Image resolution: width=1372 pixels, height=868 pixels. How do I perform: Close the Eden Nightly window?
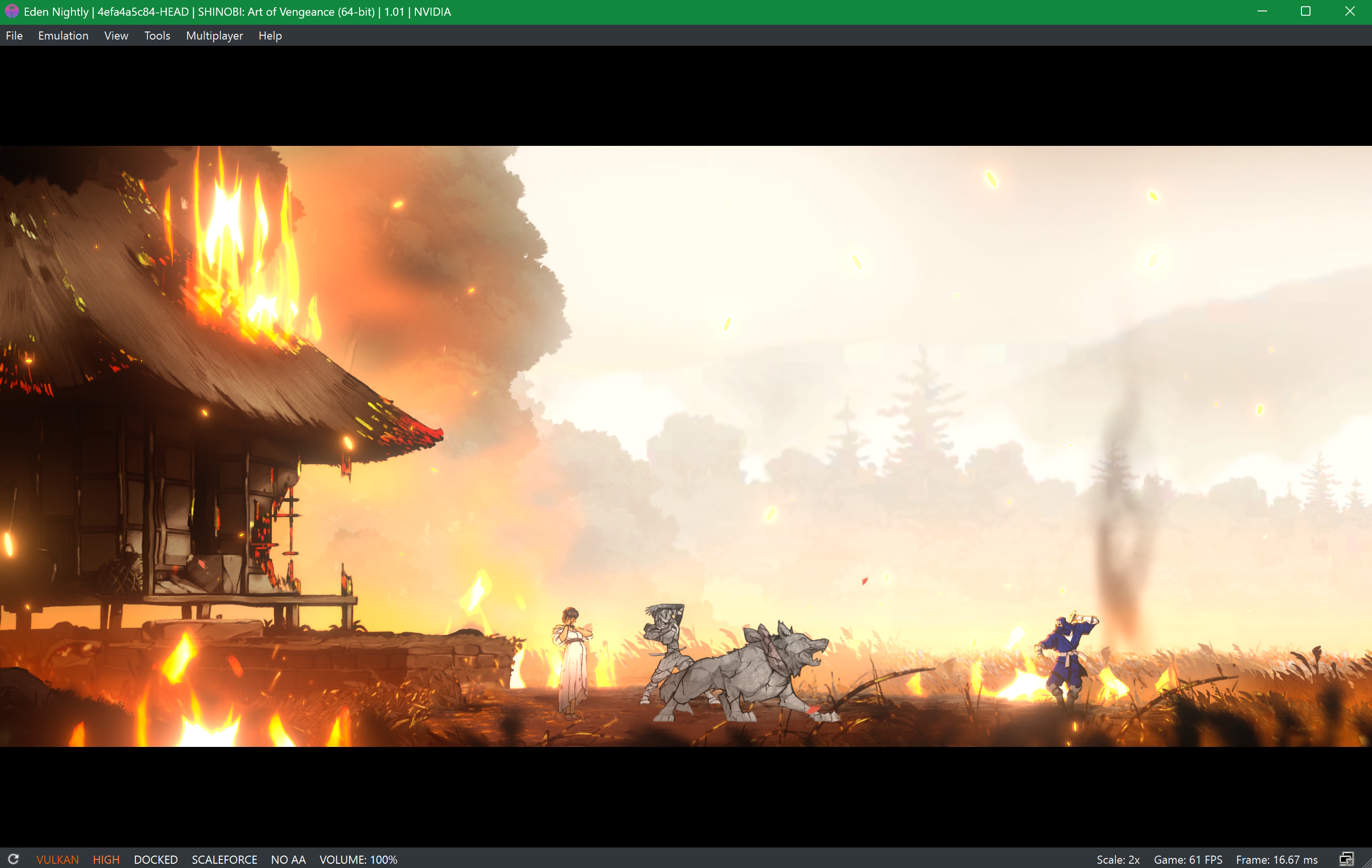click(1349, 11)
